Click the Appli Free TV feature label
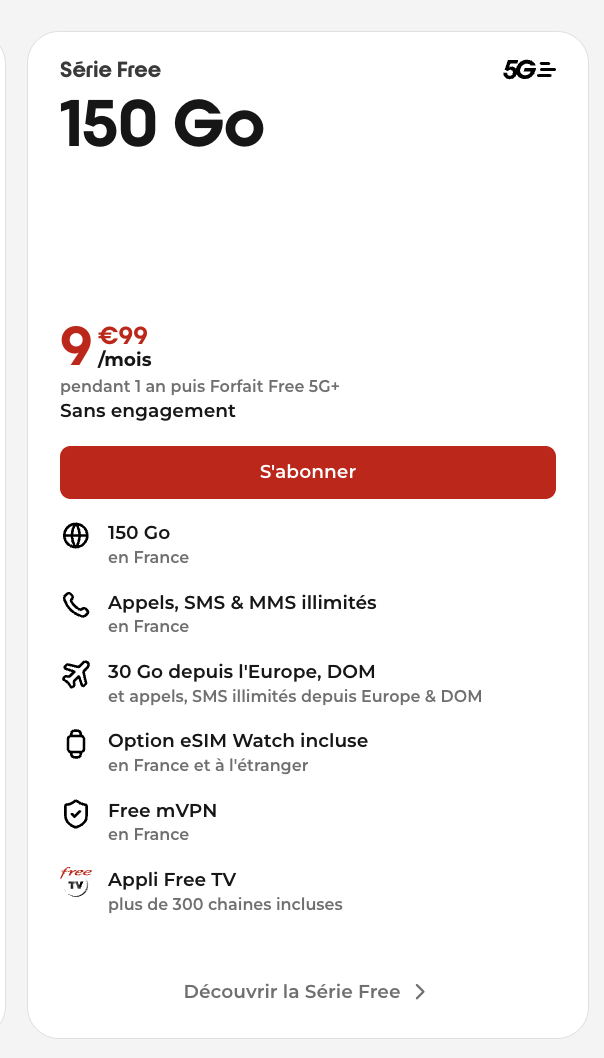This screenshot has width=604, height=1058. (172, 880)
